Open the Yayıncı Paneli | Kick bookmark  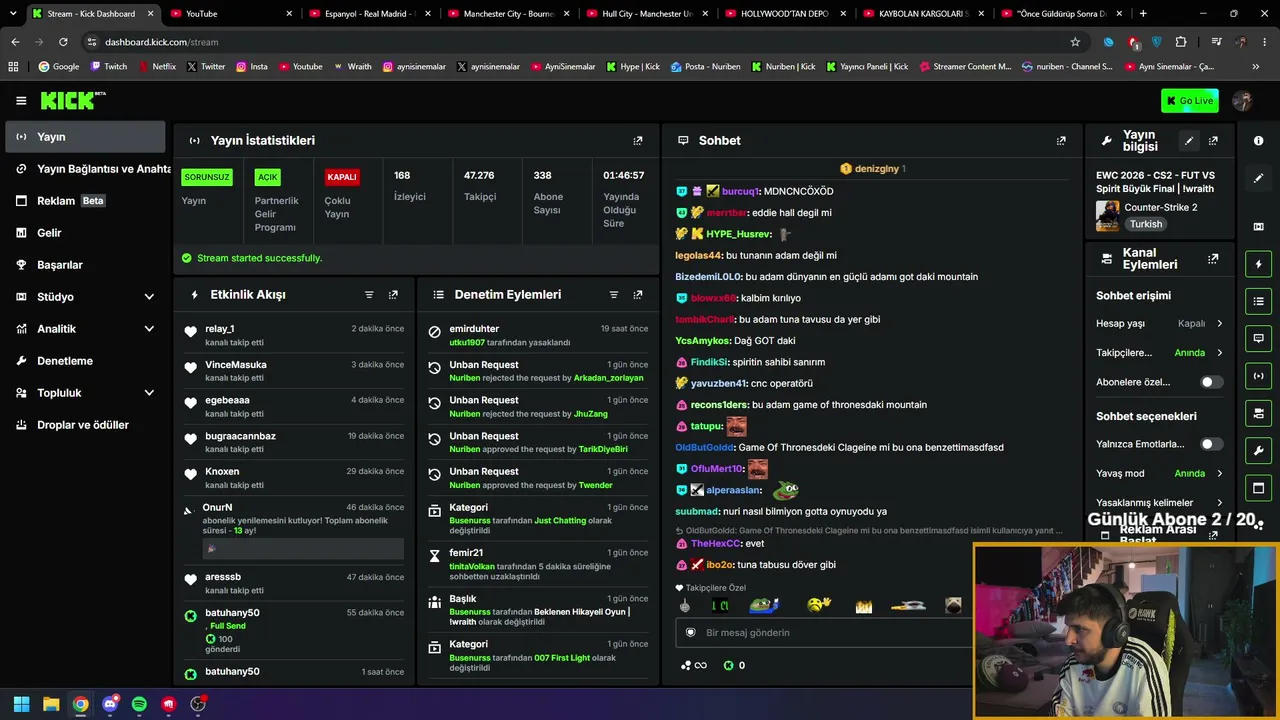pos(865,67)
